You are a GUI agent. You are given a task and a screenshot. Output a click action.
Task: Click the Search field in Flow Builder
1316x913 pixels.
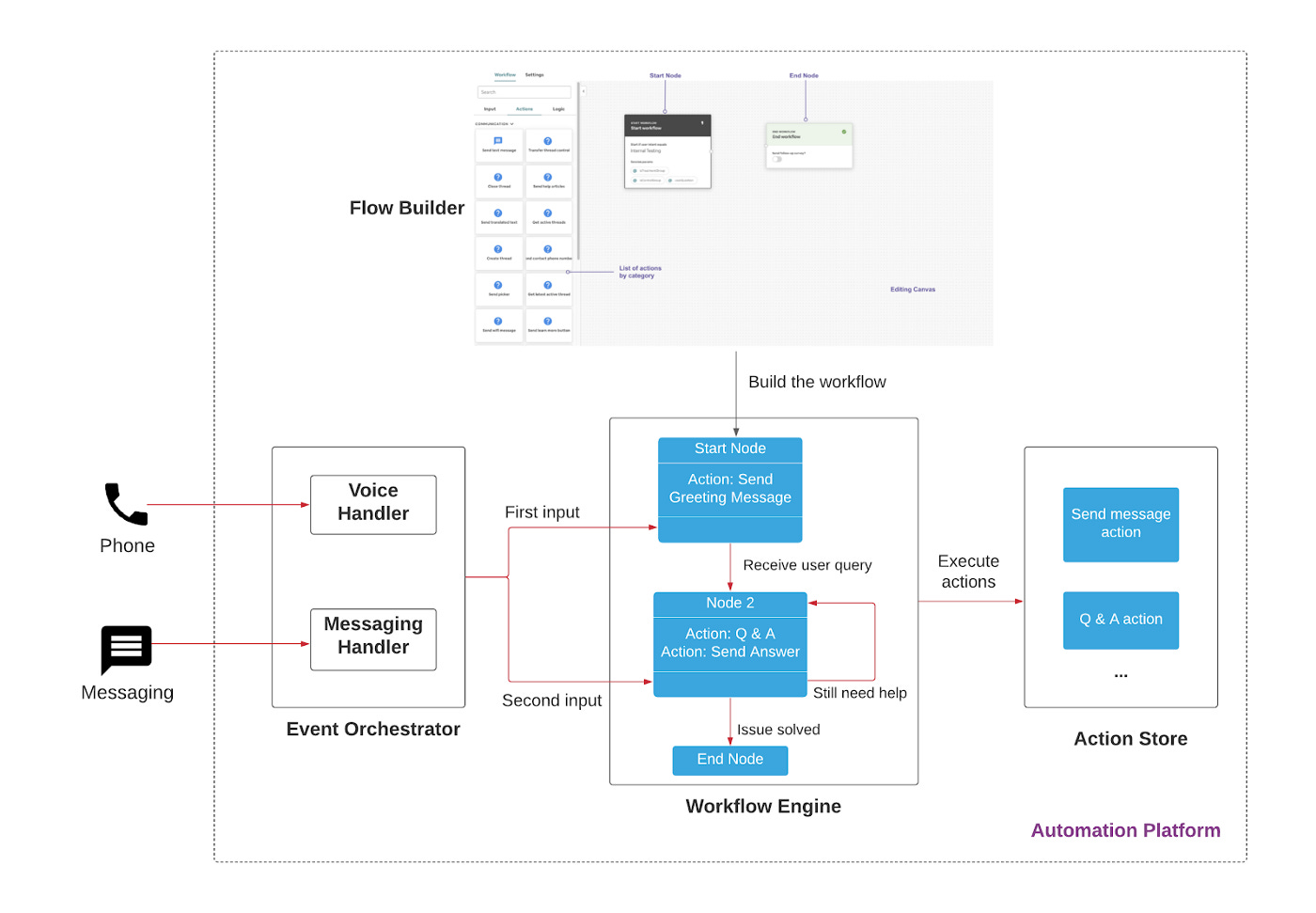pos(525,92)
